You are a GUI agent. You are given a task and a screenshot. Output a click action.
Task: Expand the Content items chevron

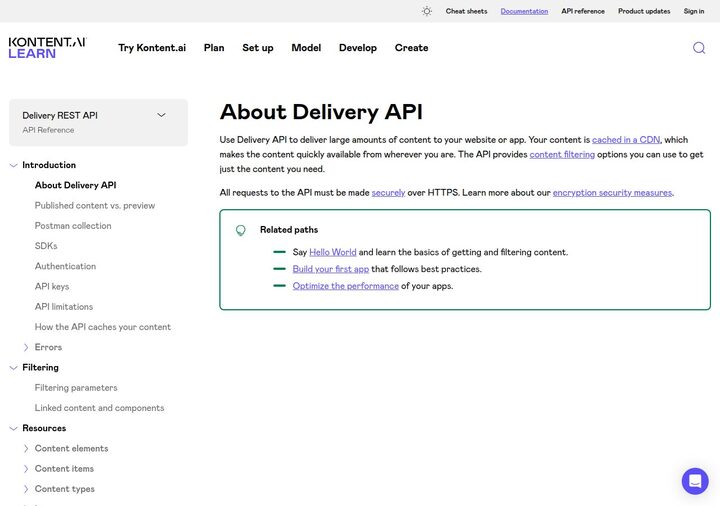click(26, 469)
